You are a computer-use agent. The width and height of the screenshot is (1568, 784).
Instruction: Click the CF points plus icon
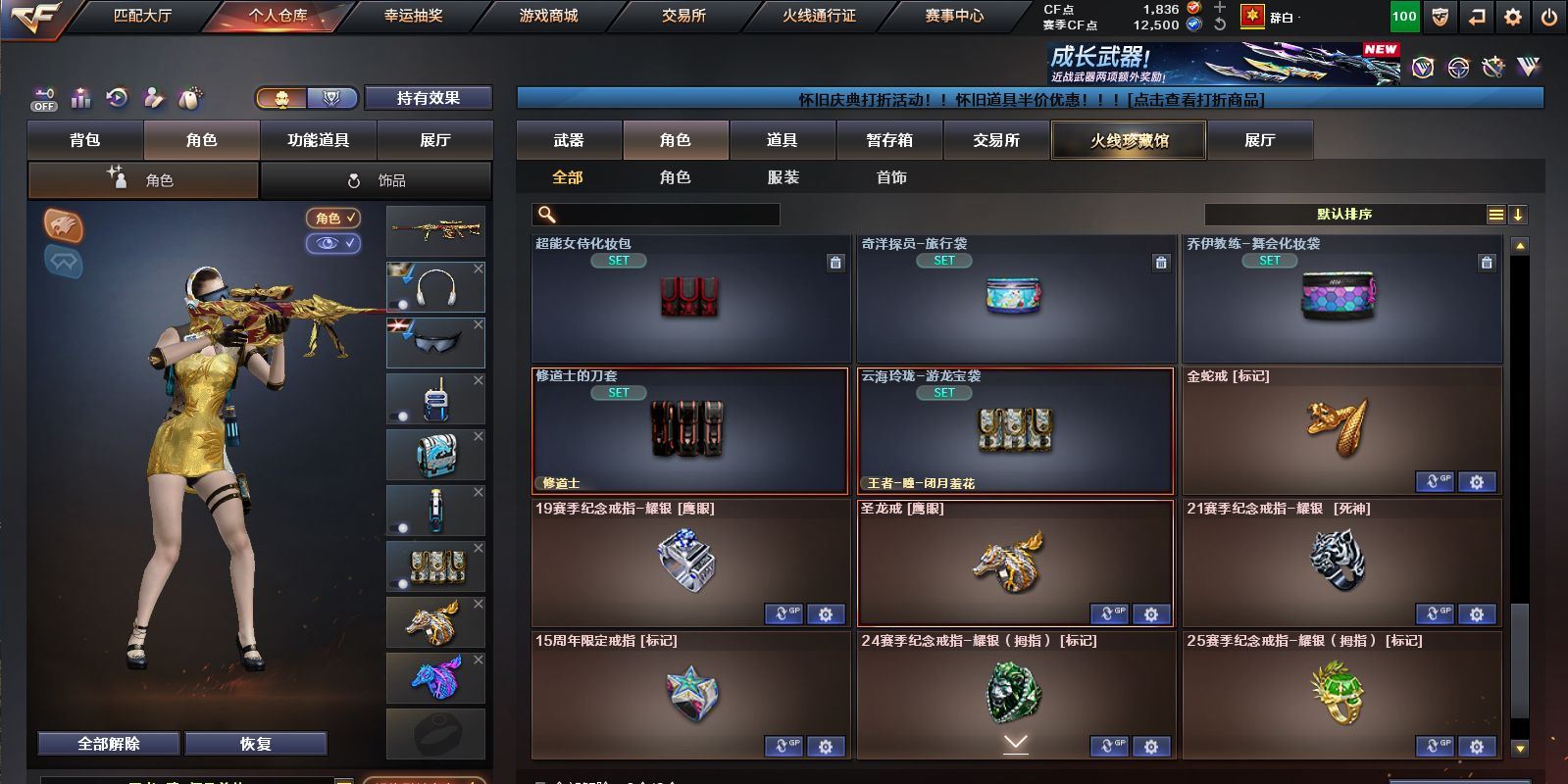[x=1219, y=8]
